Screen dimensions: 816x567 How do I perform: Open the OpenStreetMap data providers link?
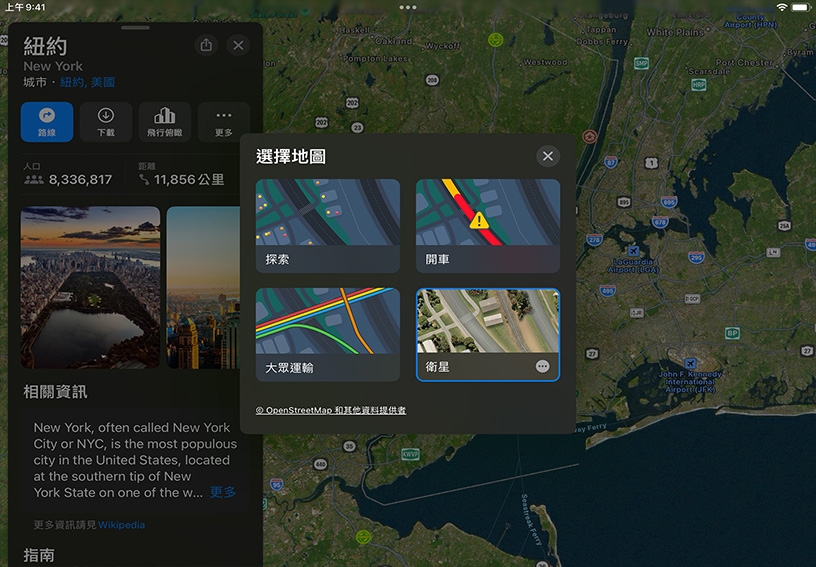click(x=330, y=410)
